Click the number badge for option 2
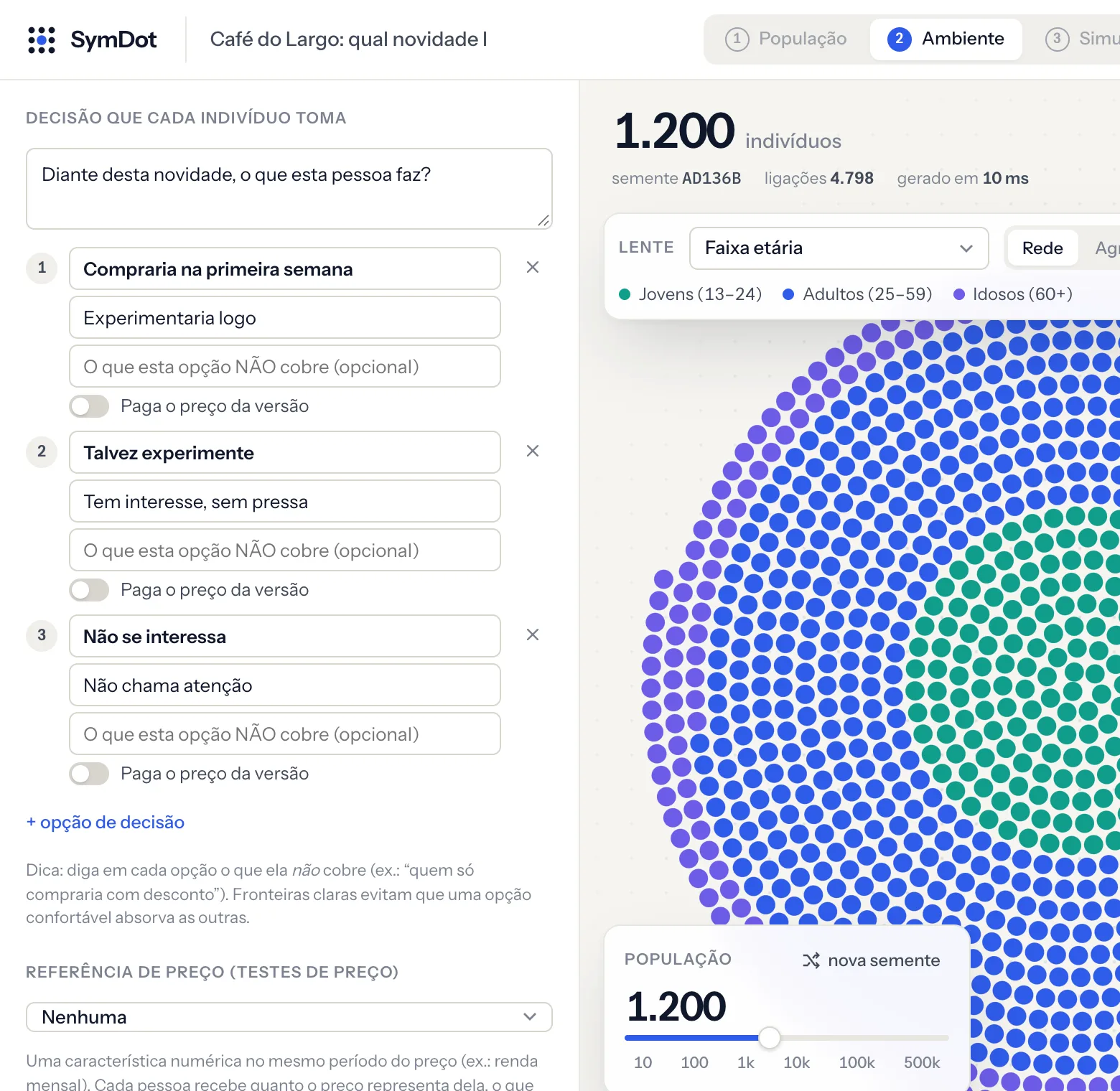1120x1091 pixels. [42, 452]
